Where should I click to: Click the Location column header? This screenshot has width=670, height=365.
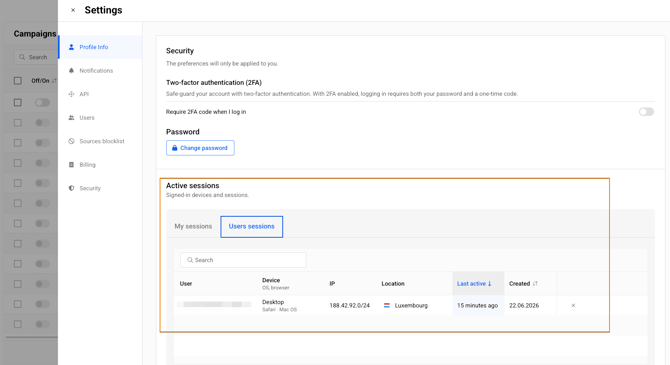click(393, 283)
